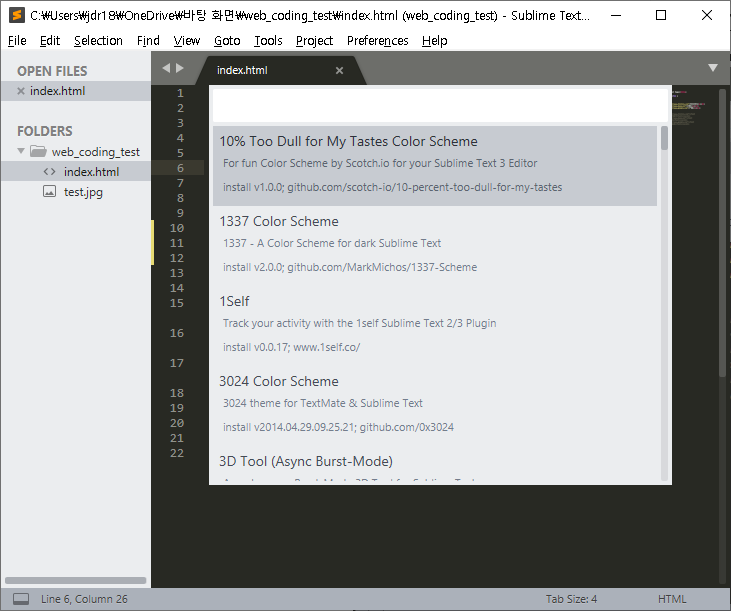
Task: Select the 1Self package entry
Action: pos(435,326)
